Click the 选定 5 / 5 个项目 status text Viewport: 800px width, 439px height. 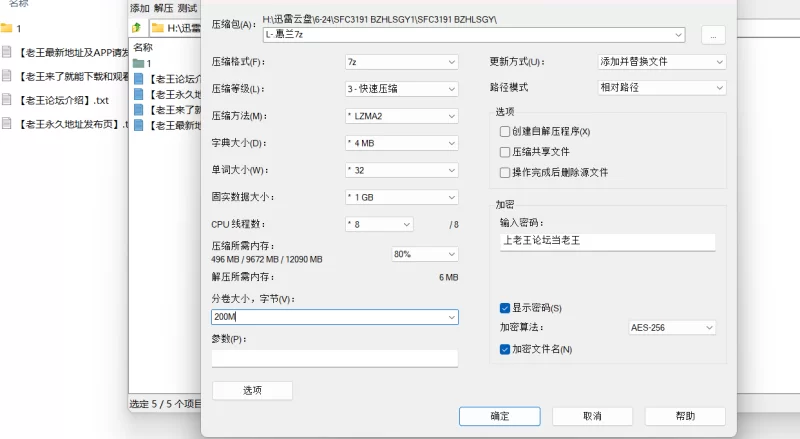tap(165, 404)
